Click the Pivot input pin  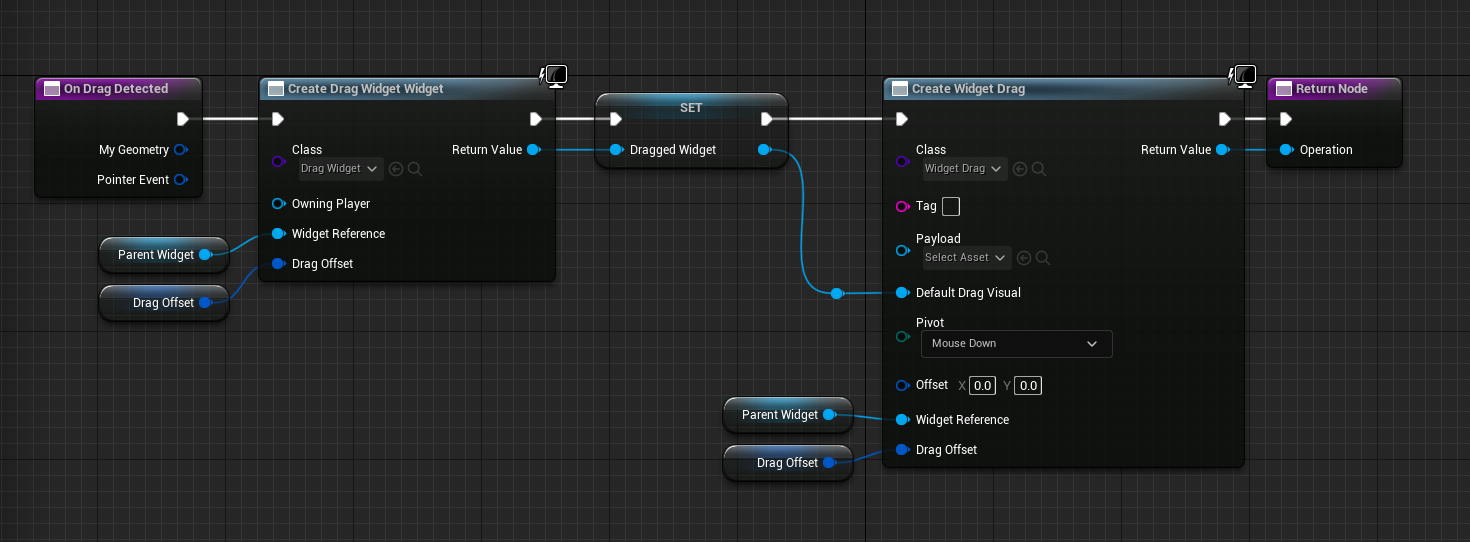pyautogui.click(x=902, y=337)
